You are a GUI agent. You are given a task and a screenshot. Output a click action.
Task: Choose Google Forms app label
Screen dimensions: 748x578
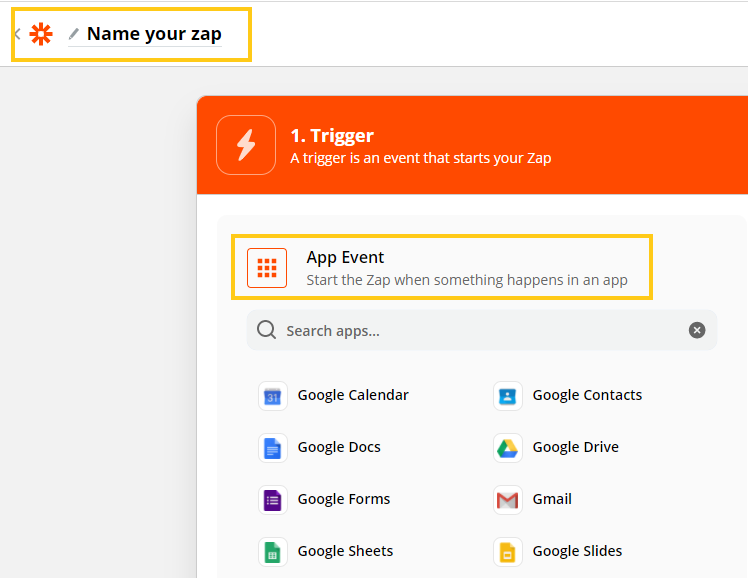[344, 499]
